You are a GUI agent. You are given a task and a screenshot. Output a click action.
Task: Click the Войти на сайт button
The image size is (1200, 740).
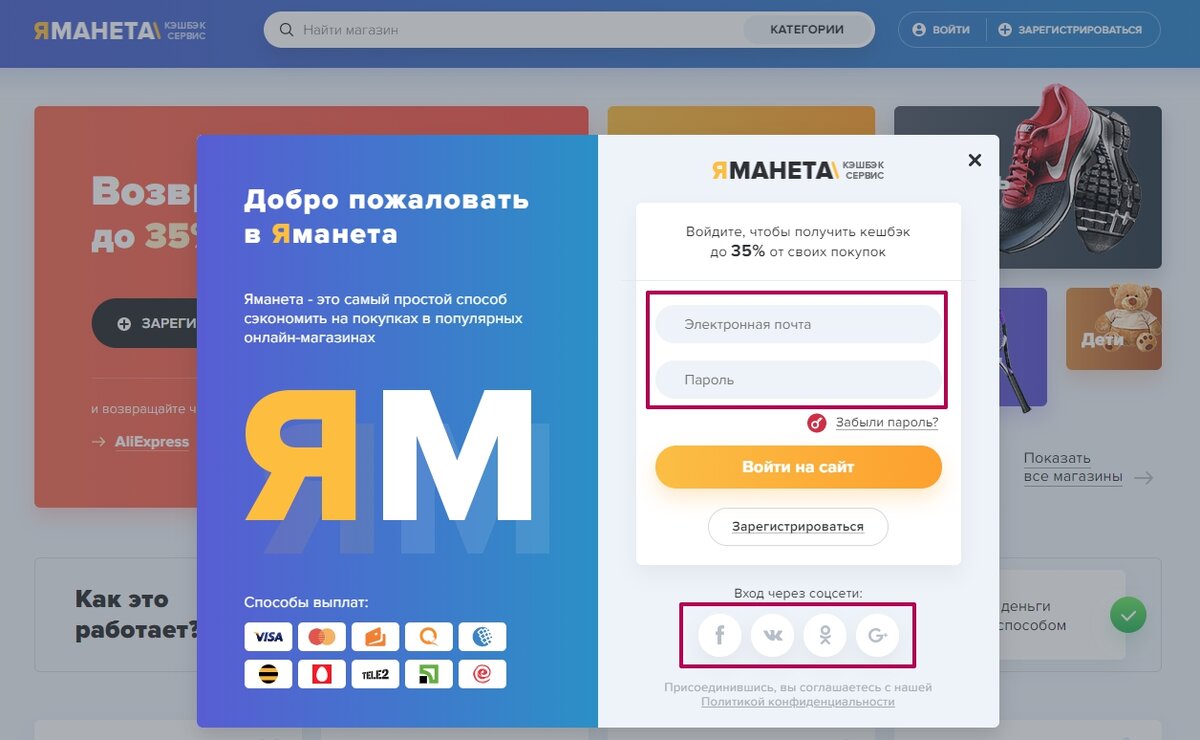[798, 467]
